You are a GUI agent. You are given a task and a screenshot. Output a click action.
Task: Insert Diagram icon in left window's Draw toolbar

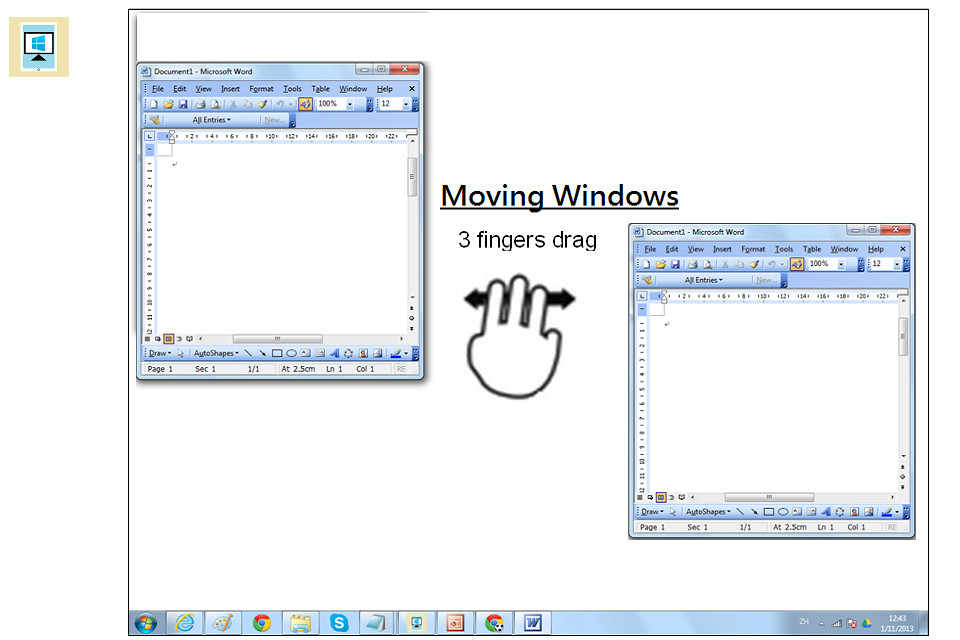point(348,353)
